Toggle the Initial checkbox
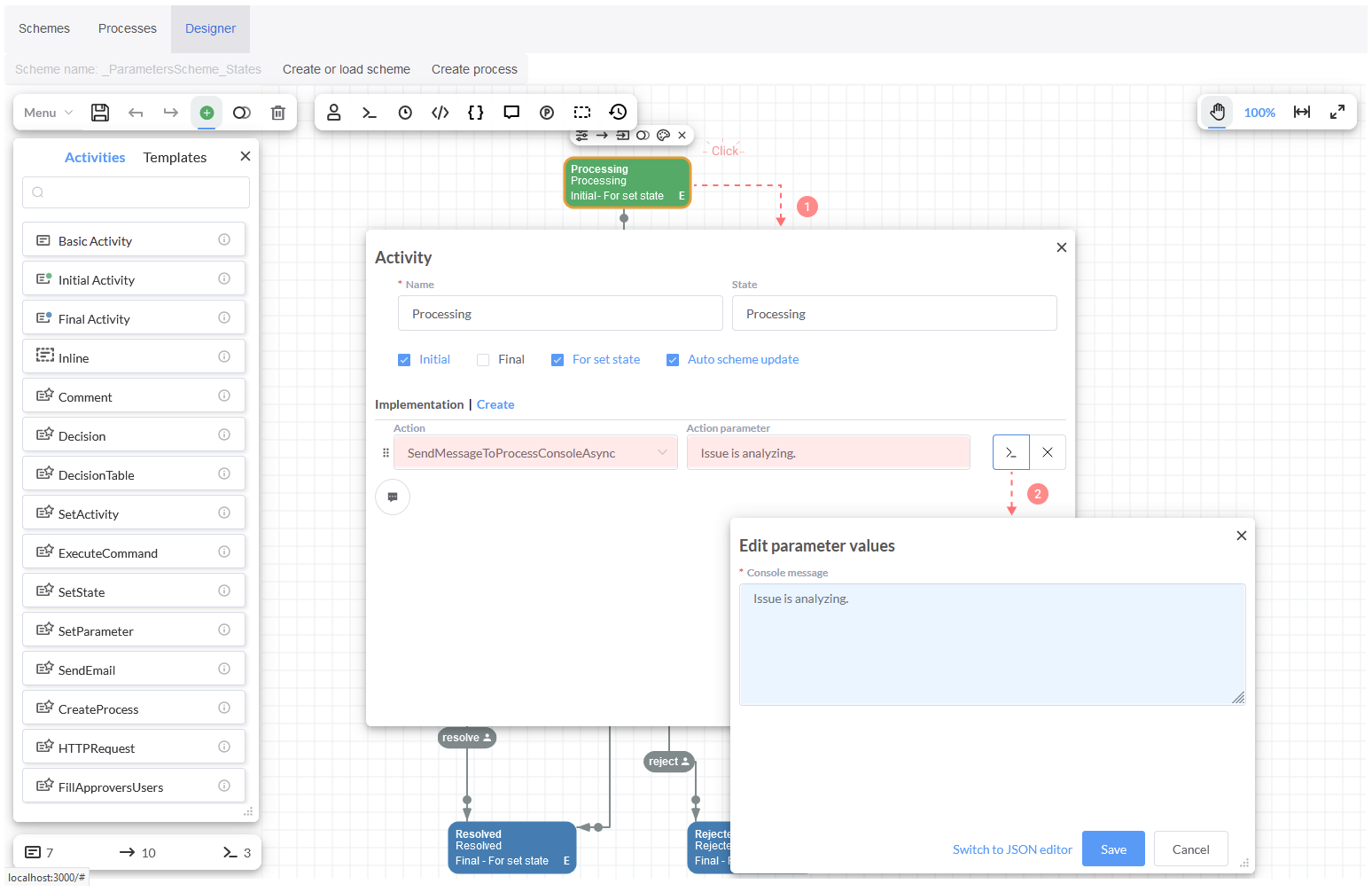 (x=404, y=360)
